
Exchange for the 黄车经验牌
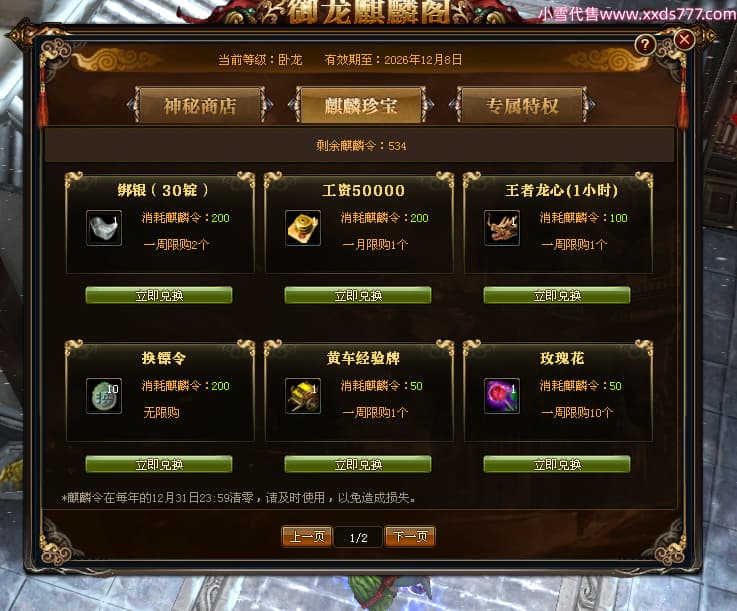pos(358,464)
